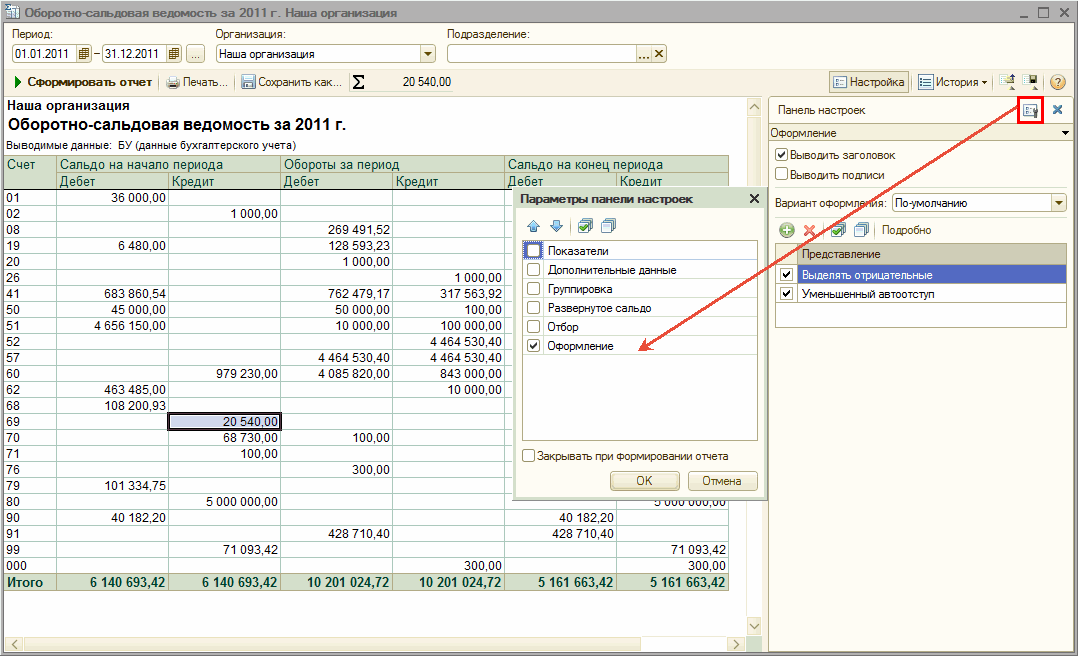Image resolution: width=1078 pixels, height=656 pixels.
Task: Toggle the Настройка panel button
Action: 869,82
